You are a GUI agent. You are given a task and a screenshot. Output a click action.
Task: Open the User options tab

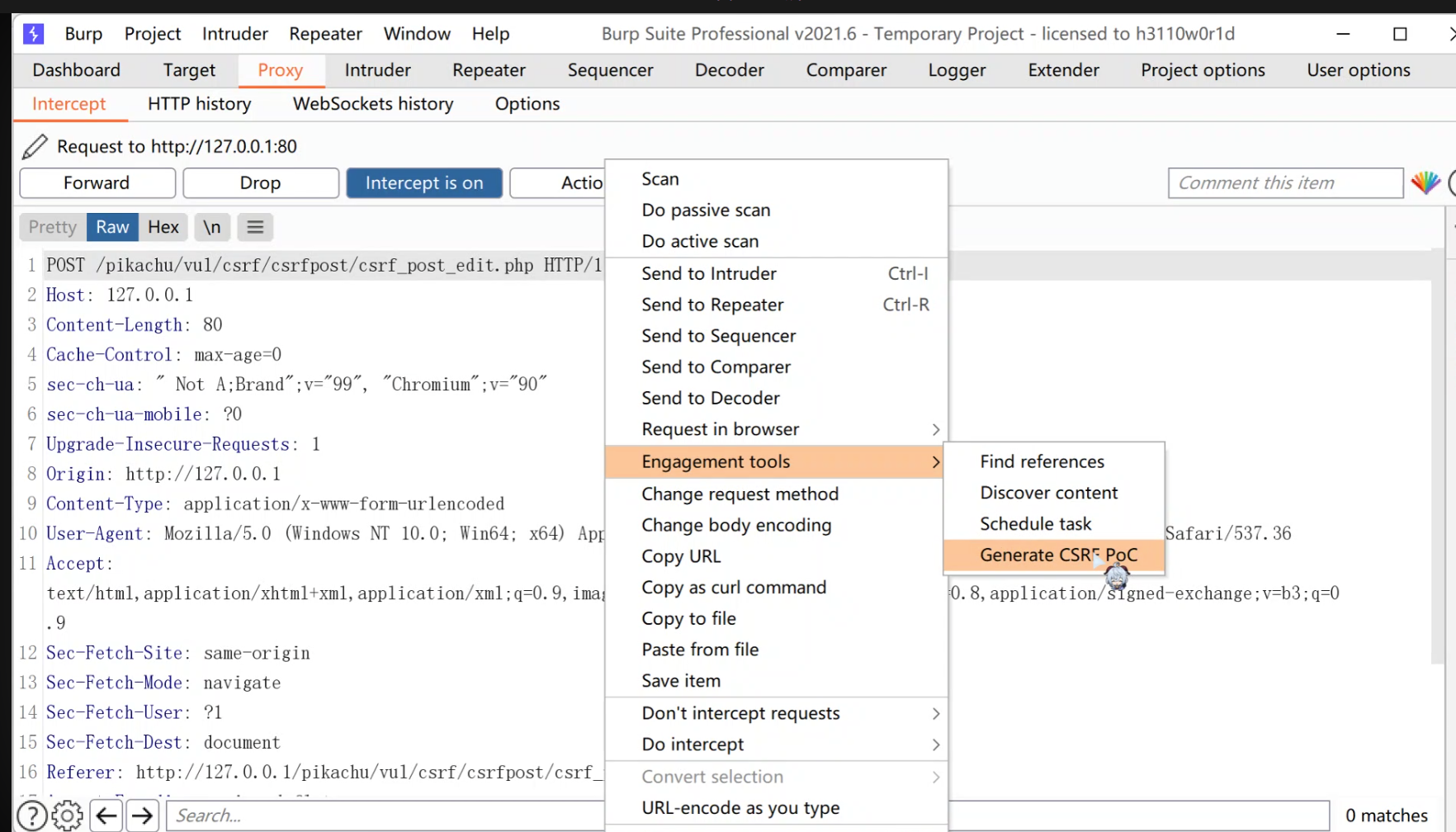1359,70
